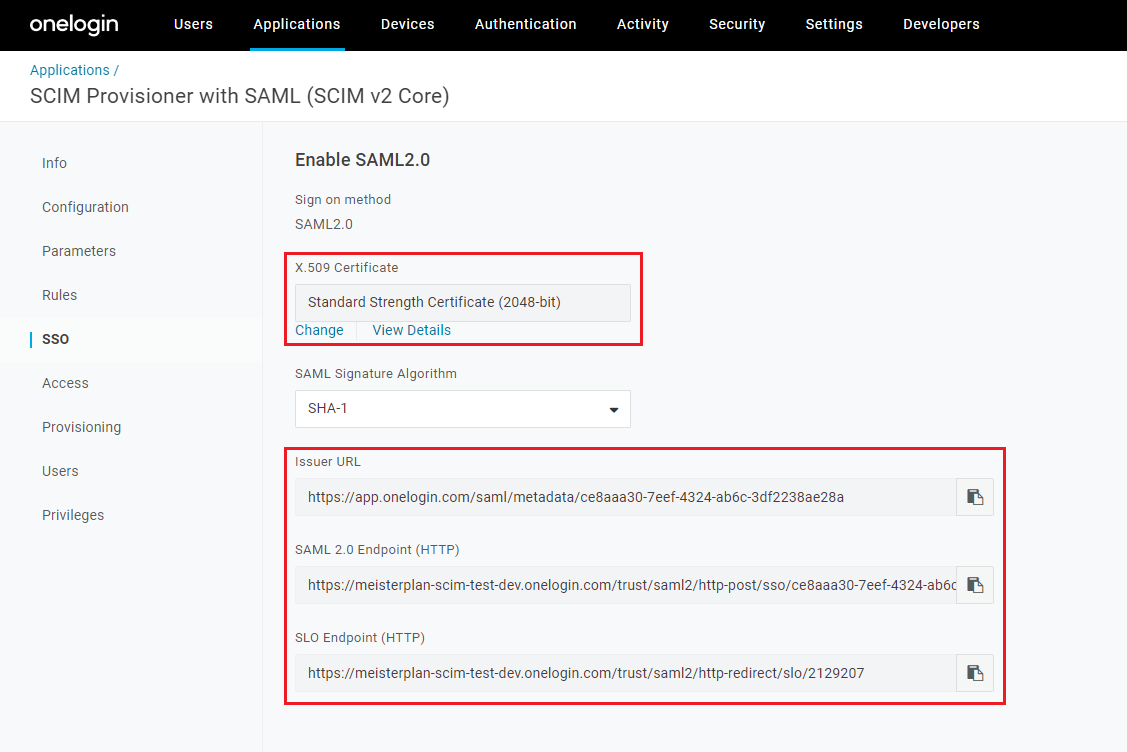Viewport: 1127px width, 752px height.
Task: Click the 'SAML2.0' sign on method value
Action: click(x=324, y=224)
